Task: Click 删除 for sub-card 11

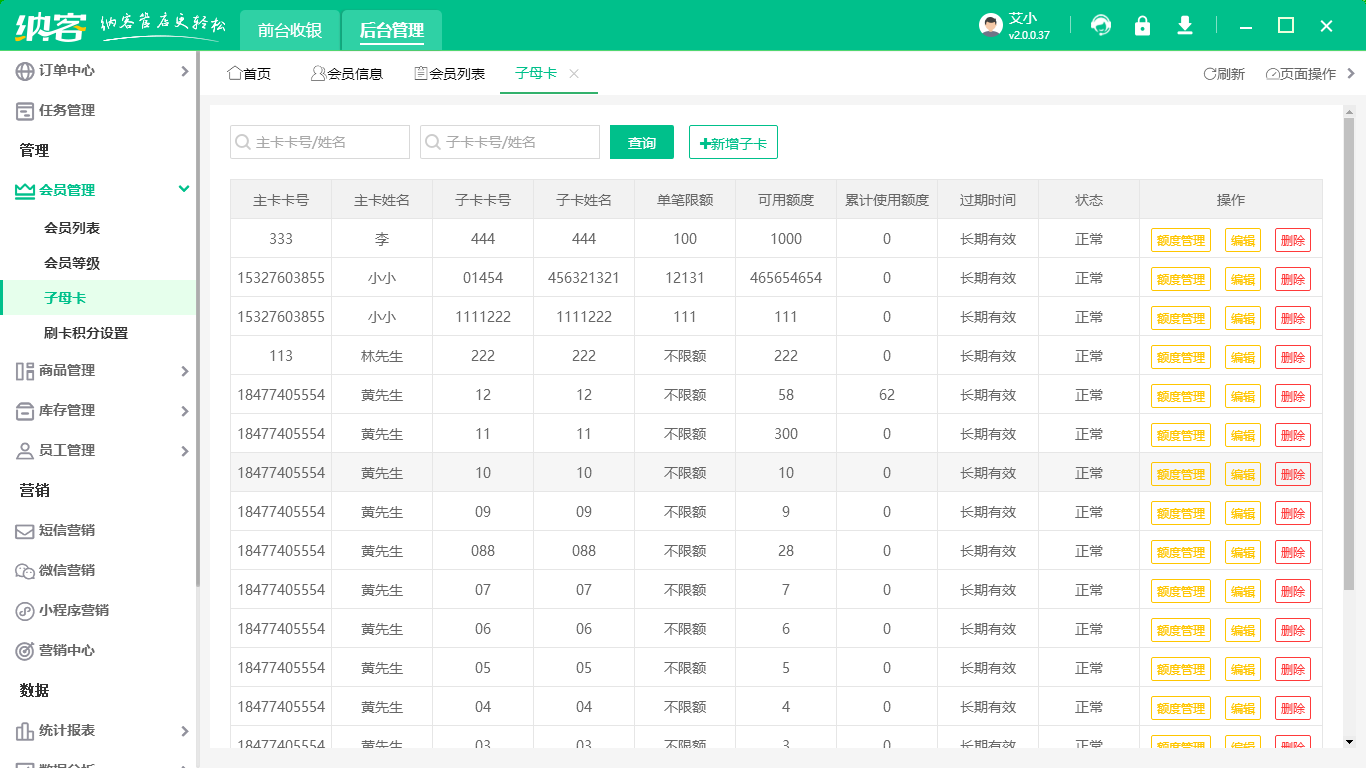Action: [x=1293, y=435]
